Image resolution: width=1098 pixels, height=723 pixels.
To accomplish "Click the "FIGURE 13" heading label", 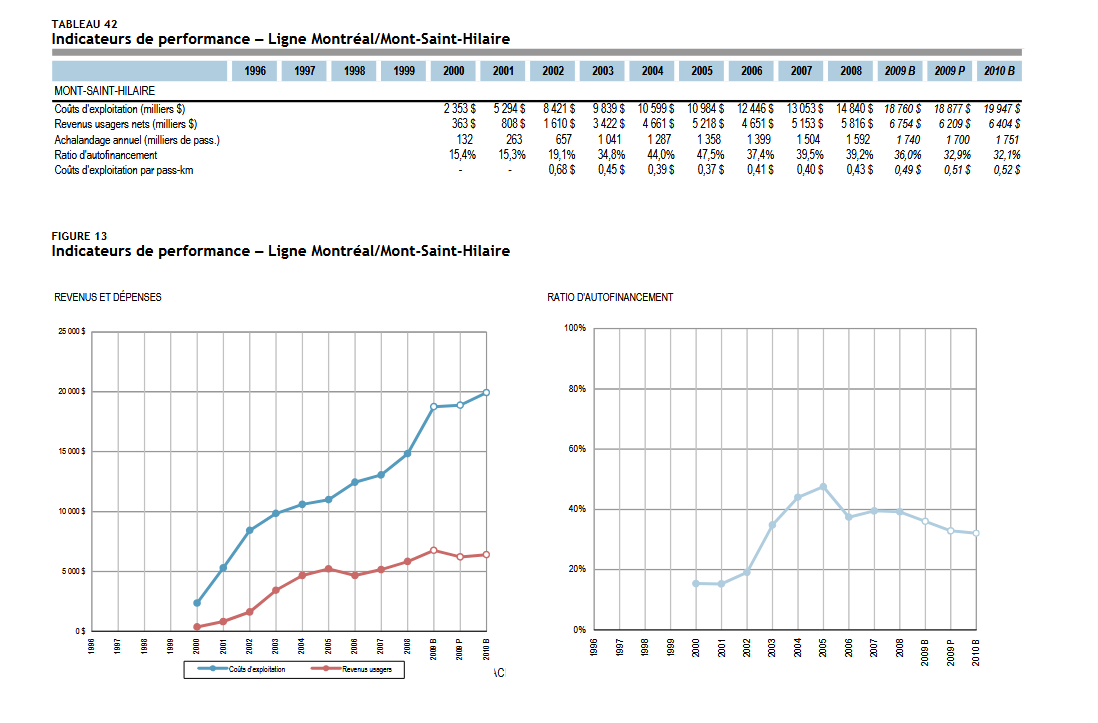I will pyautogui.click(x=79, y=235).
